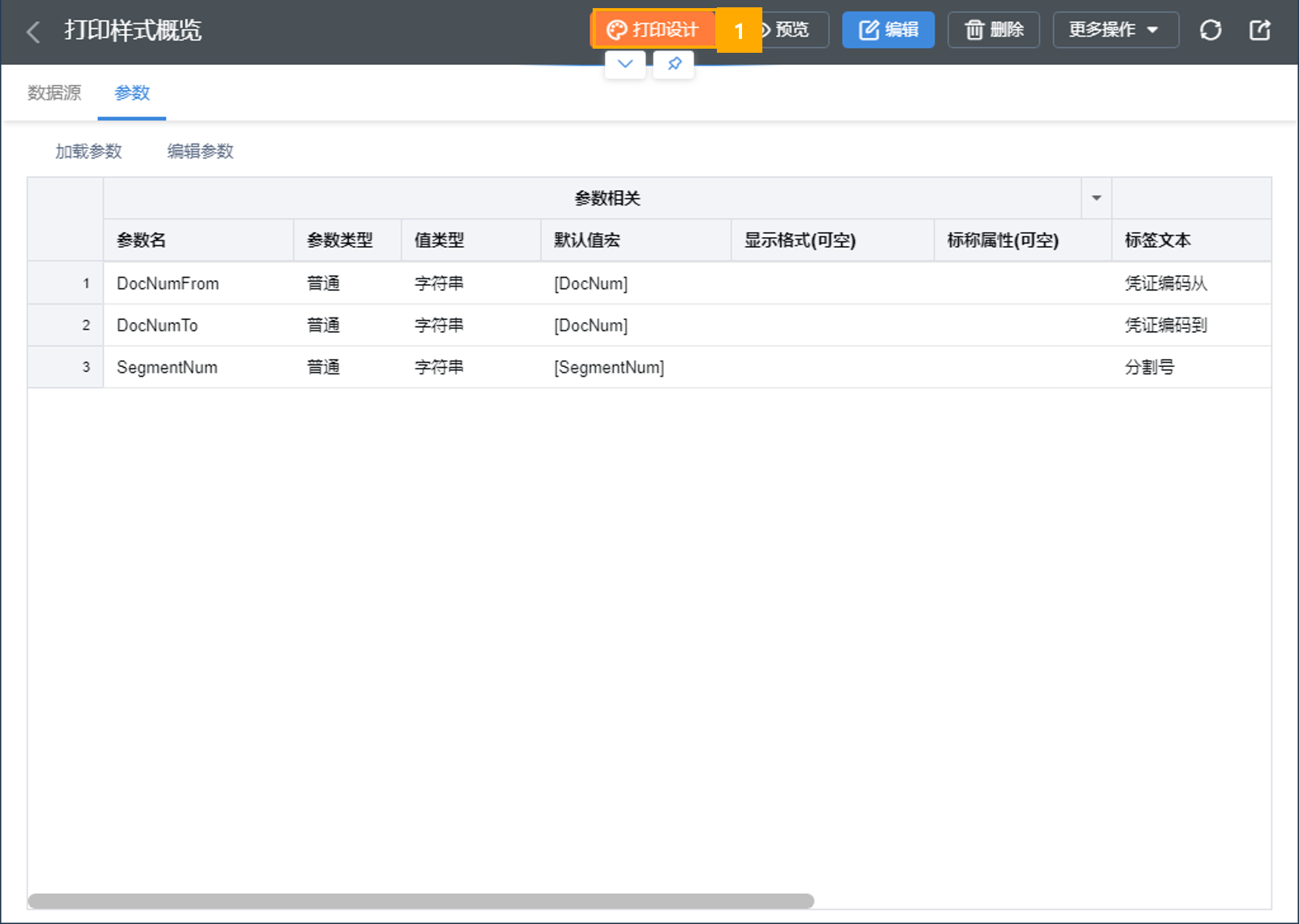This screenshot has width=1299, height=924.
Task: Click the [SegmentNum] default value cell
Action: pyautogui.click(x=637, y=367)
